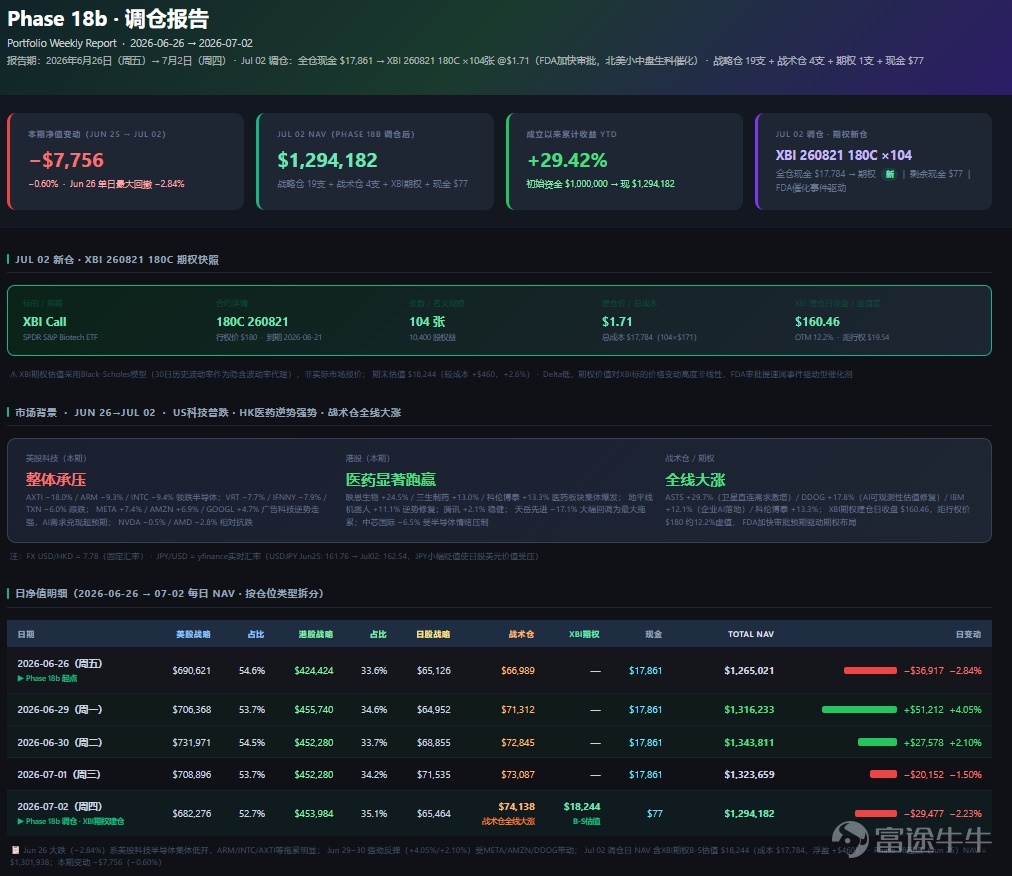The height and width of the screenshot is (876, 1012).
Task: Click the $71,535 Japan strategy value
Action: tap(434, 774)
